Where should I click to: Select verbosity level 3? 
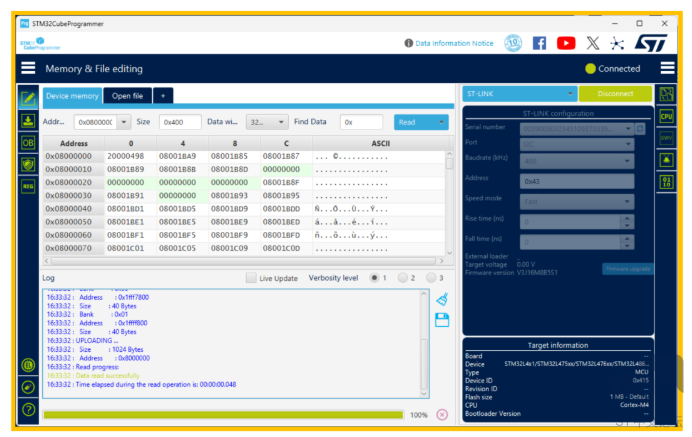(431, 278)
